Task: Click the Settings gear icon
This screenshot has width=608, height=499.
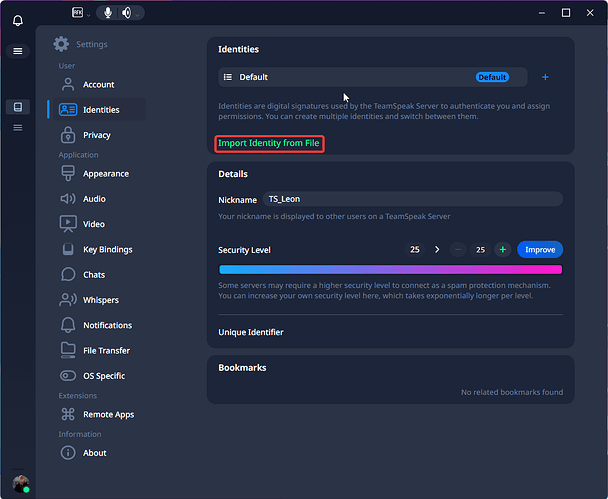Action: (61, 44)
